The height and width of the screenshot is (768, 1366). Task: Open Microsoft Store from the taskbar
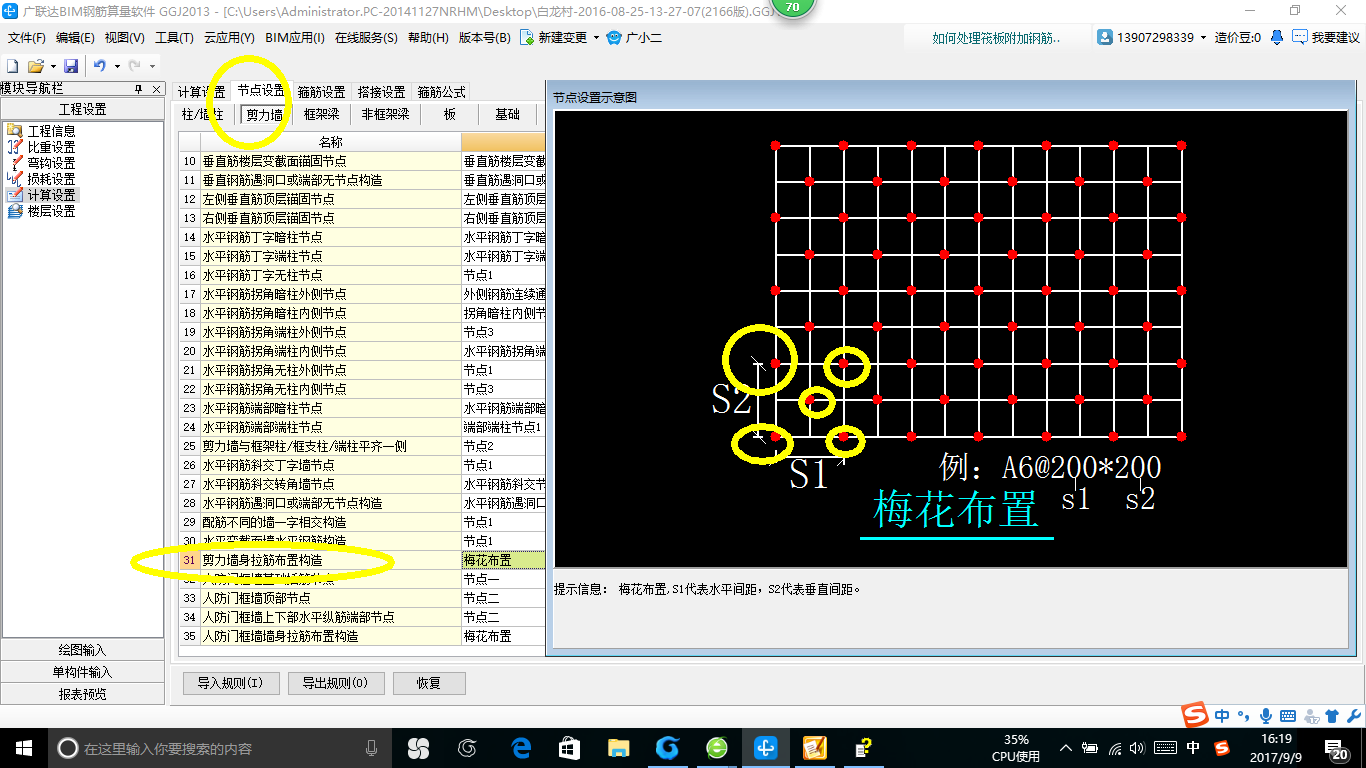[570, 747]
